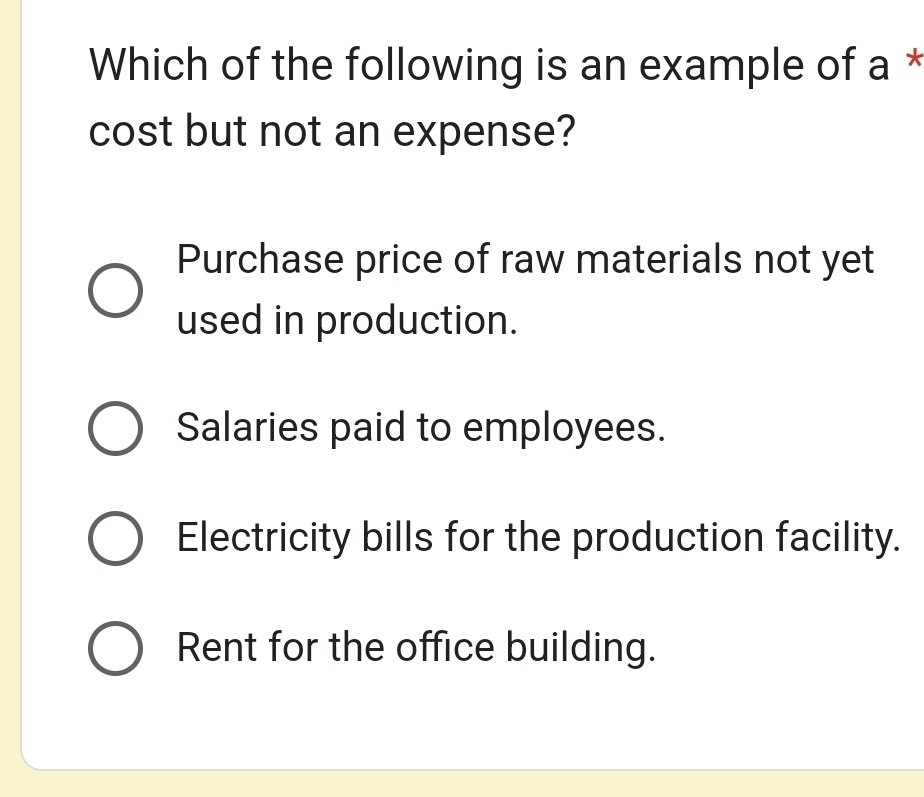Click the 'Purchase price of raw materials' label text
The image size is (924, 797).
pyautogui.click(x=525, y=260)
